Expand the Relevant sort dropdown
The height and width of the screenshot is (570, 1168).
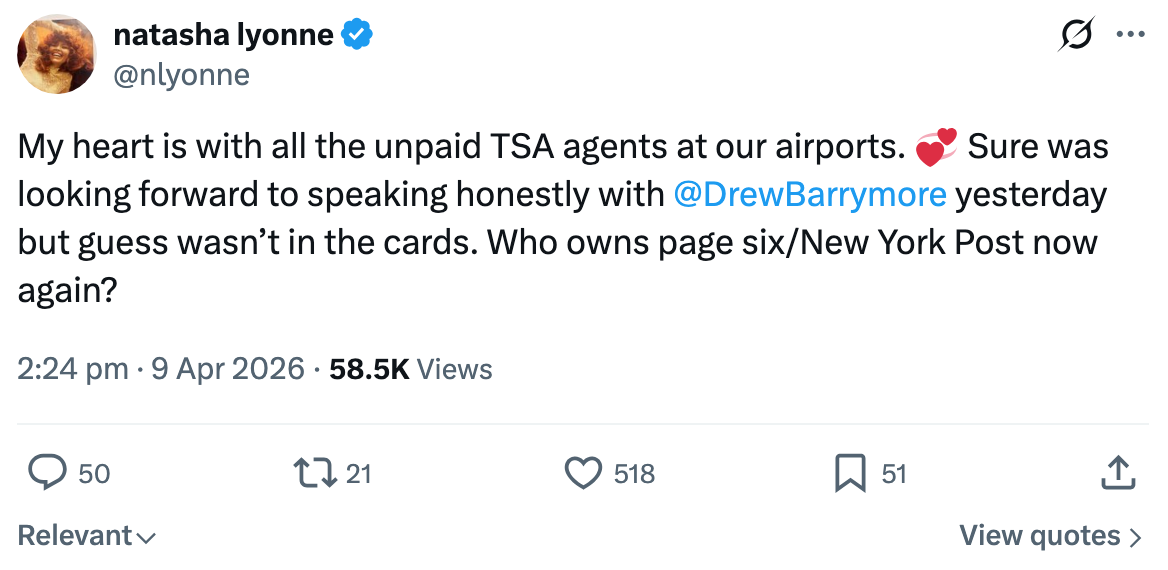tap(87, 536)
